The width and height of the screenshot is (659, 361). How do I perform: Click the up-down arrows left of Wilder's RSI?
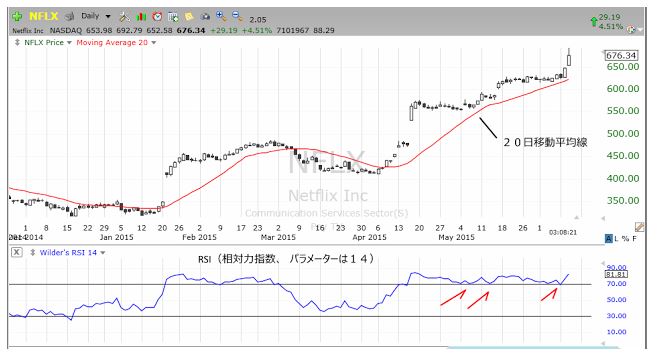pyautogui.click(x=32, y=253)
